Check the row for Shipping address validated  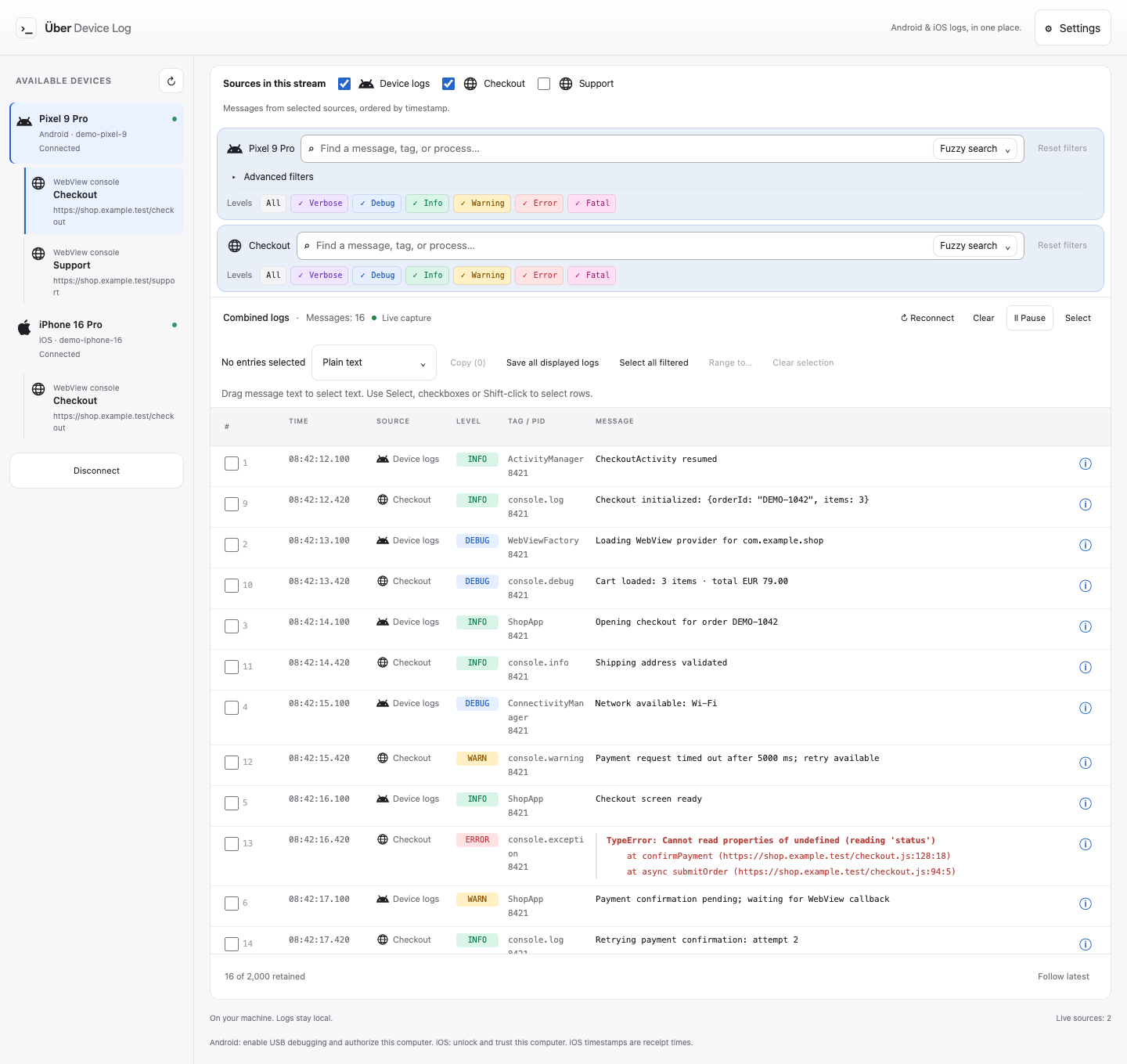point(232,667)
